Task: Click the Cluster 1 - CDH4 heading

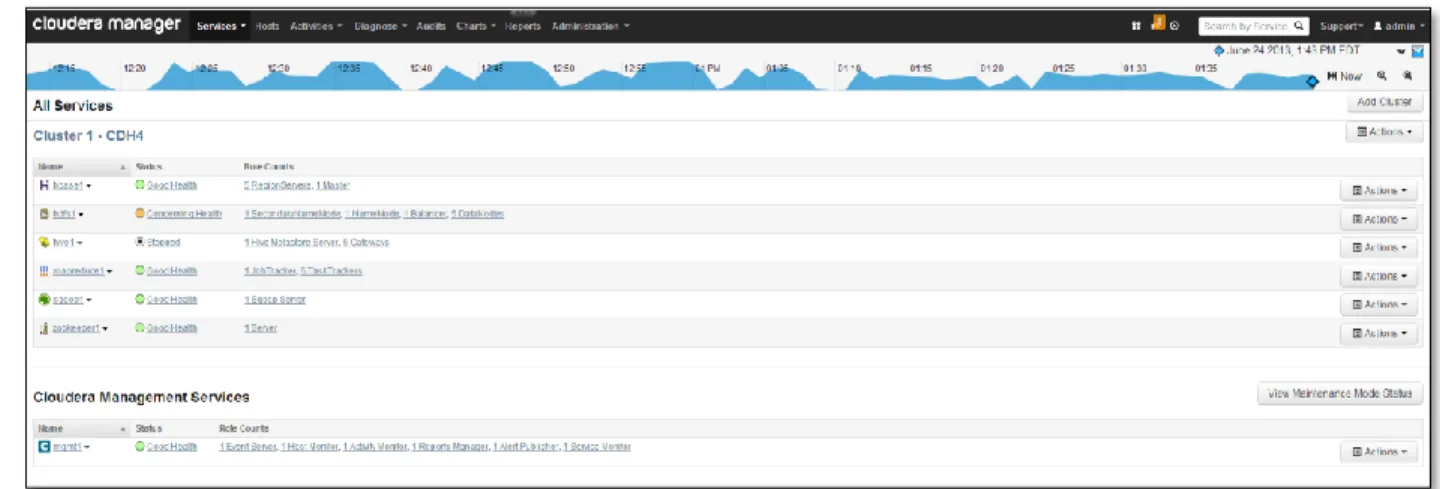Action: [x=89, y=135]
